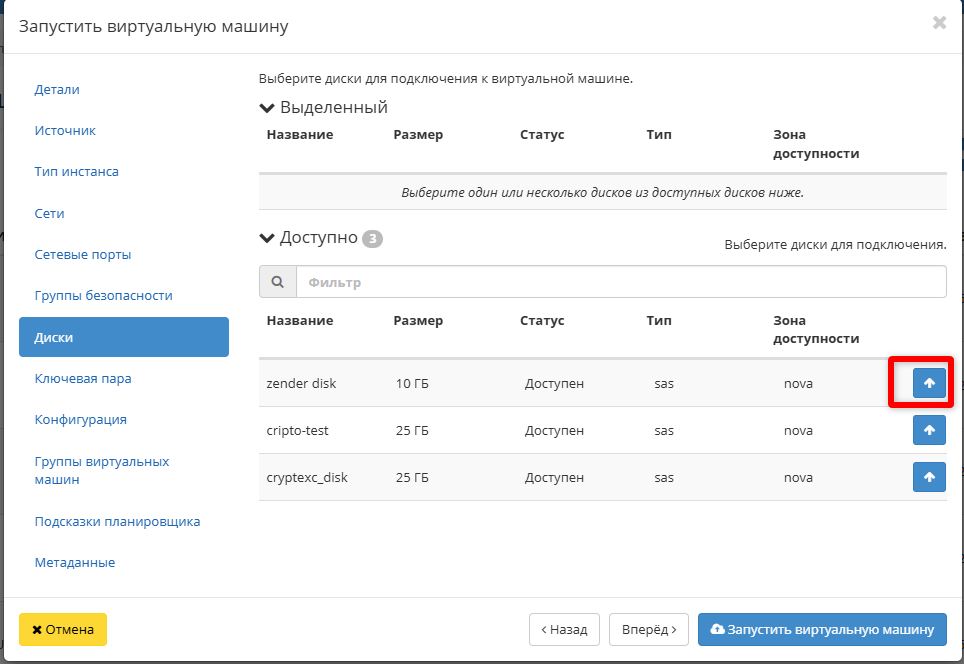Open the Метаданные tab

pyautogui.click(x=75, y=562)
